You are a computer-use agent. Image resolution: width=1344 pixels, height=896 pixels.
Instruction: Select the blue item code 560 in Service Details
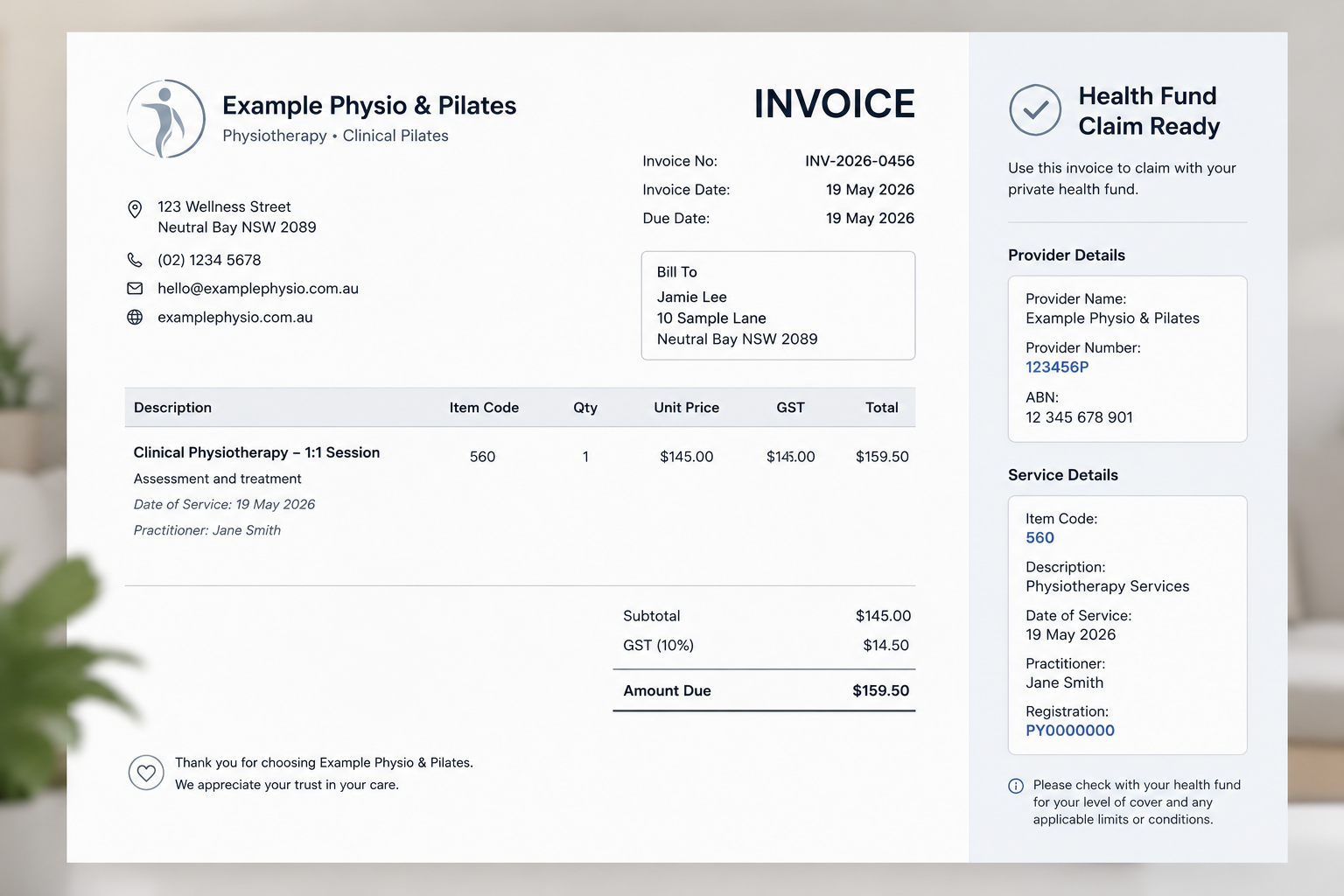click(1039, 538)
